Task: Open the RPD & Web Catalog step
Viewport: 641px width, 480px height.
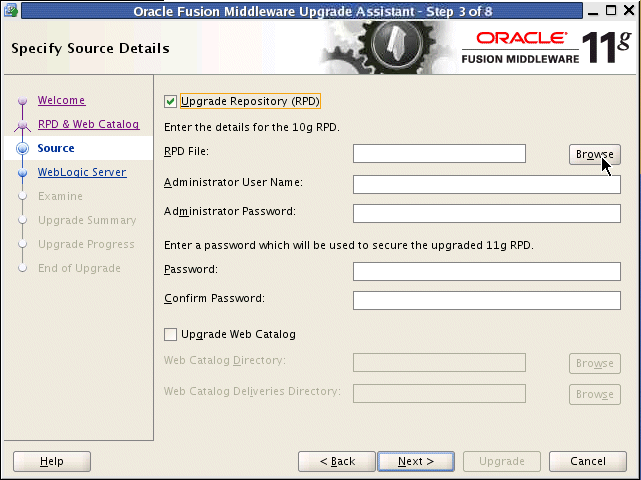Action: pos(89,124)
